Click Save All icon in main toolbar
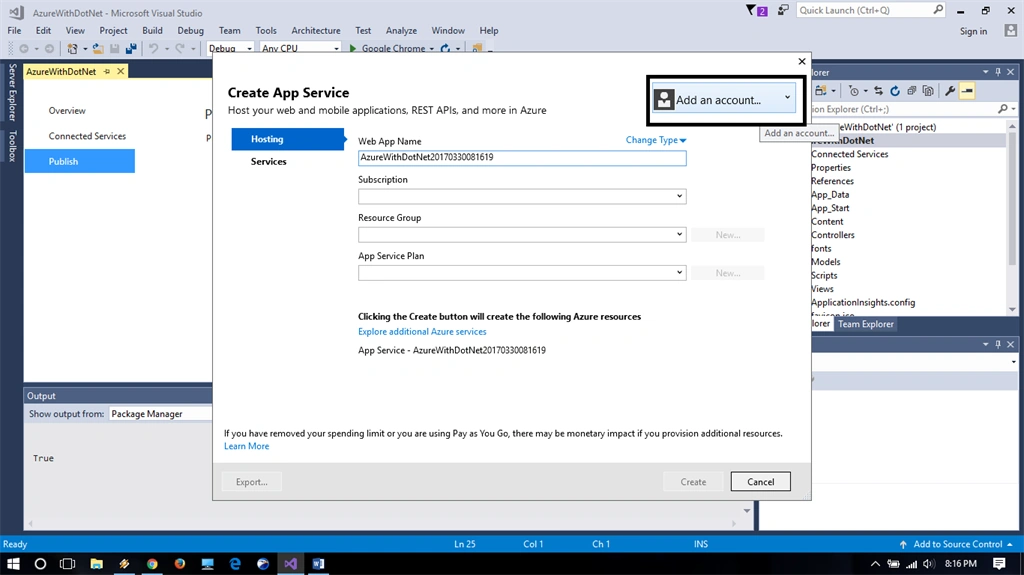This screenshot has height=575, width=1024. (x=131, y=48)
